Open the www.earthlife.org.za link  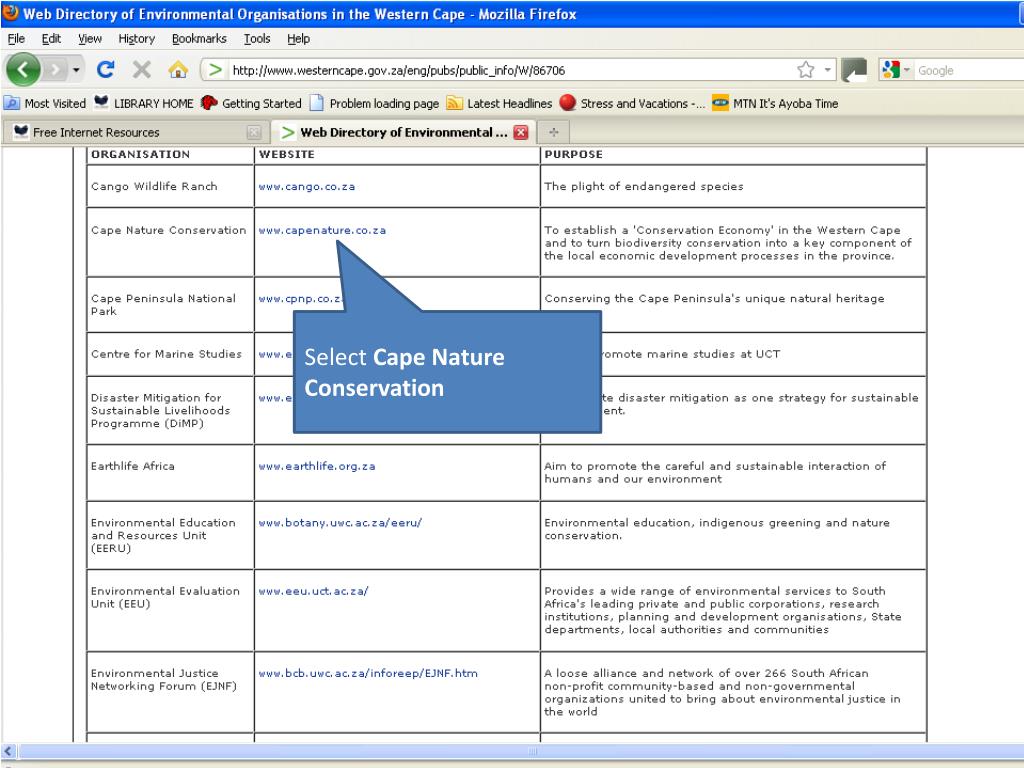coord(317,466)
